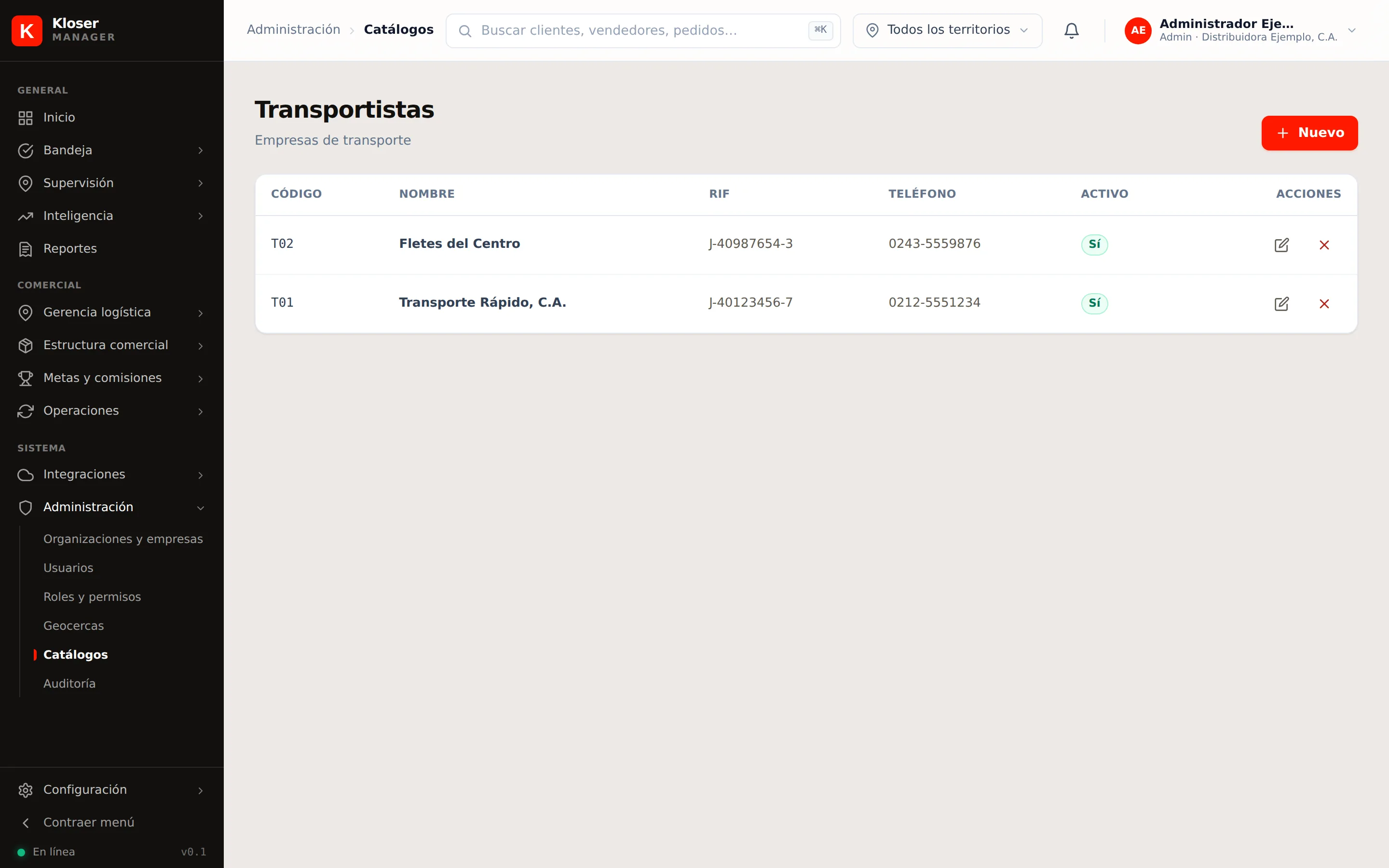
Task: Go to Administración breadcrumb link
Action: [x=293, y=29]
